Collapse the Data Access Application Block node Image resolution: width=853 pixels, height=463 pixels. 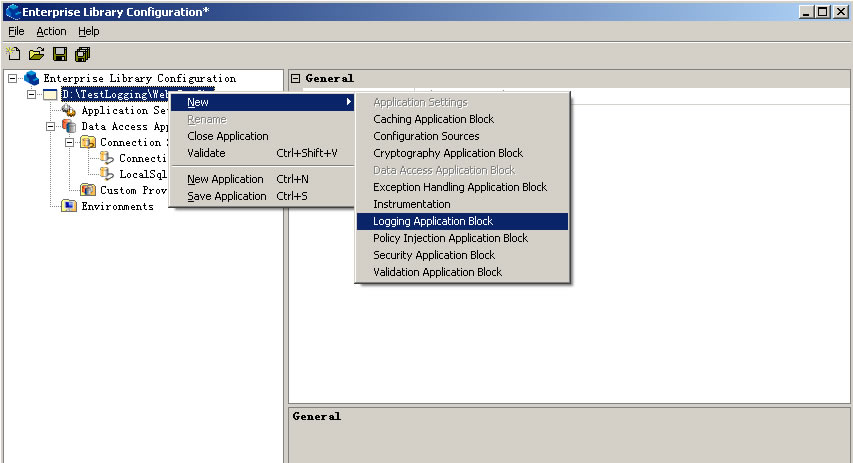click(x=51, y=127)
